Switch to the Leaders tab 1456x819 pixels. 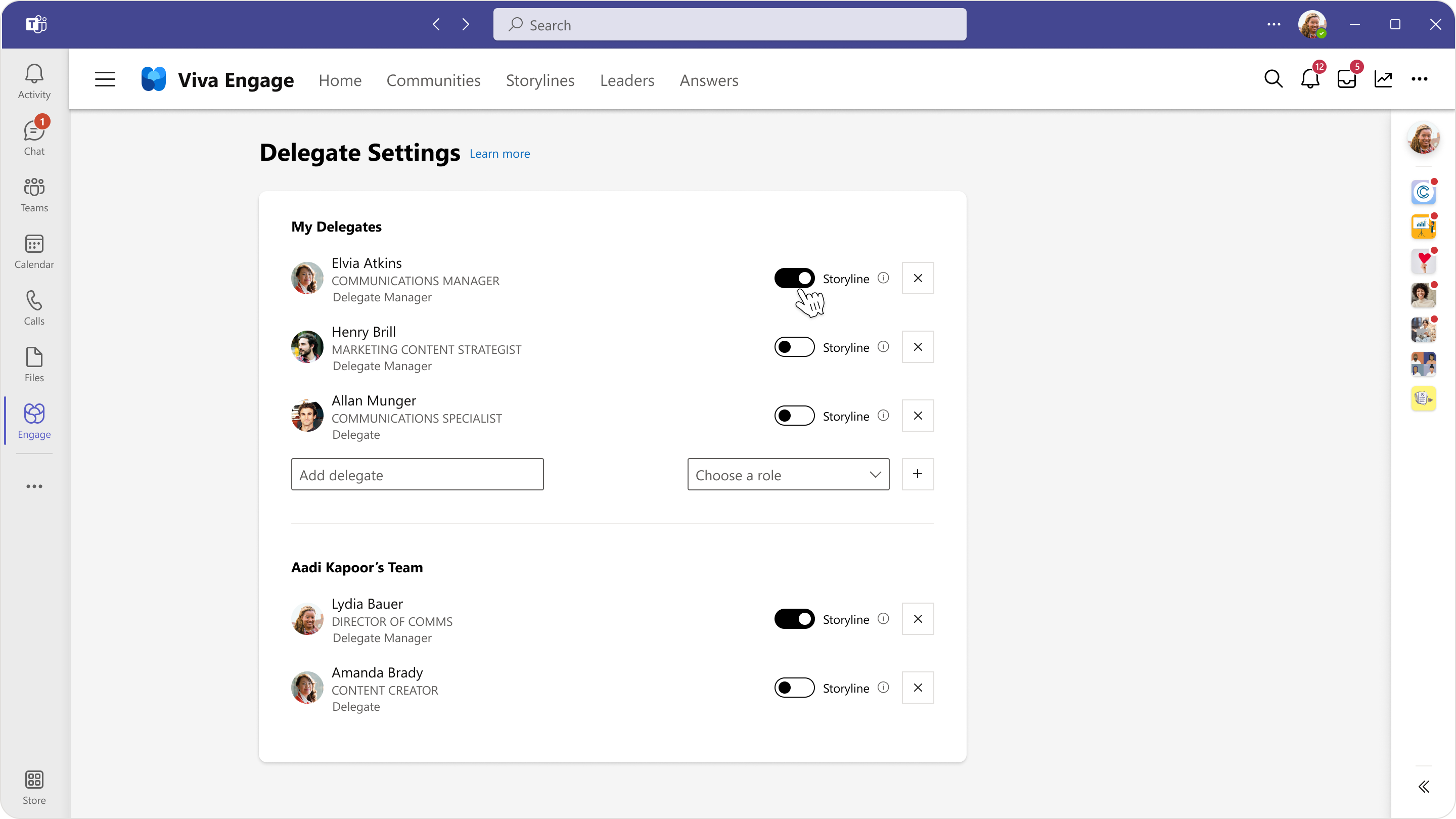pyautogui.click(x=627, y=80)
